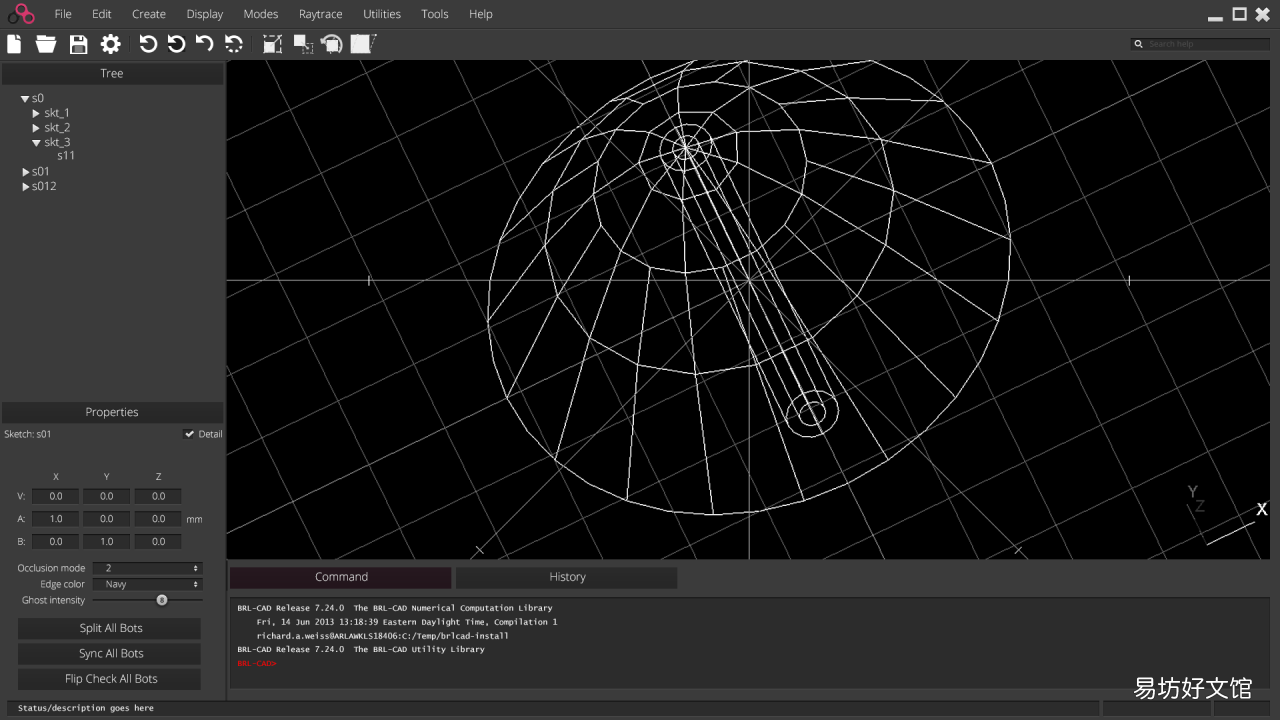Click the V row Z value field
Screen dimensions: 1280x720
tap(158, 496)
